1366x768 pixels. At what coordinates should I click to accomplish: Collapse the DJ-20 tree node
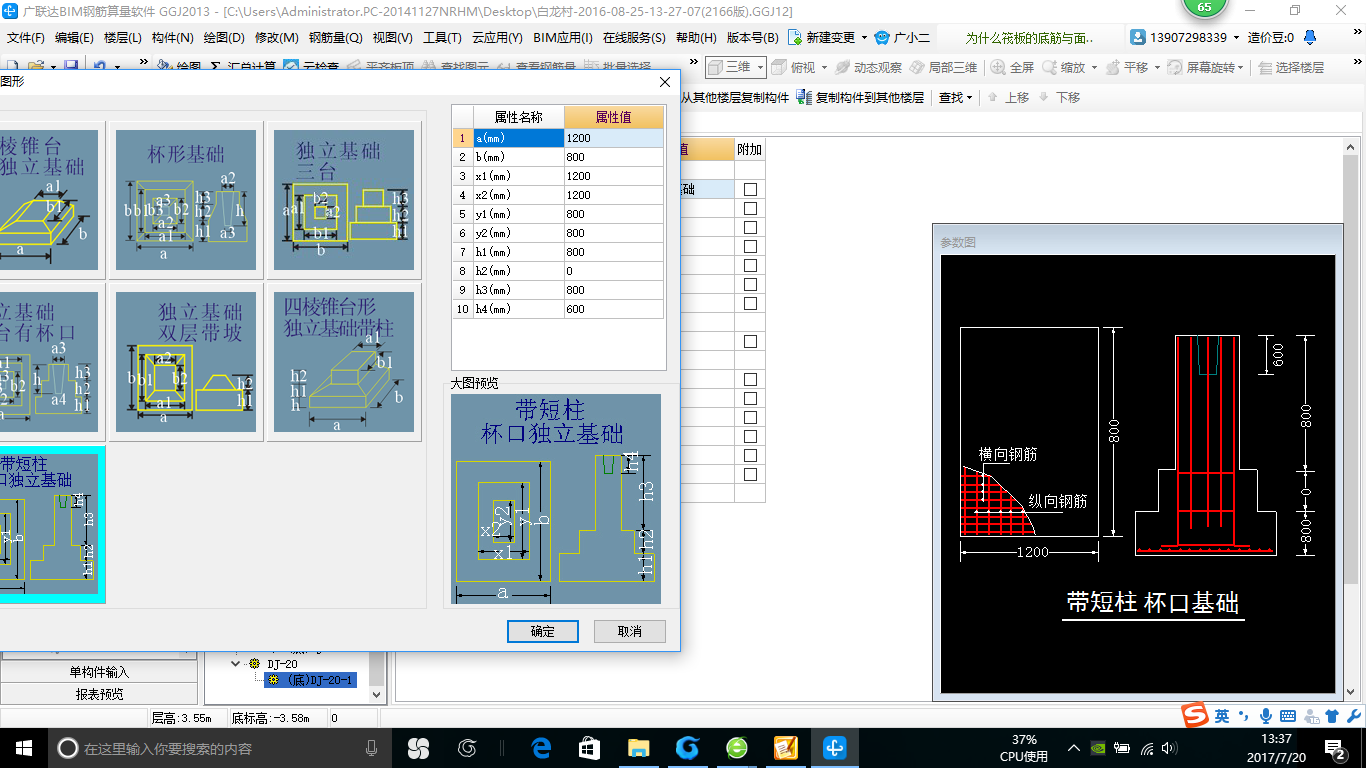tap(236, 663)
